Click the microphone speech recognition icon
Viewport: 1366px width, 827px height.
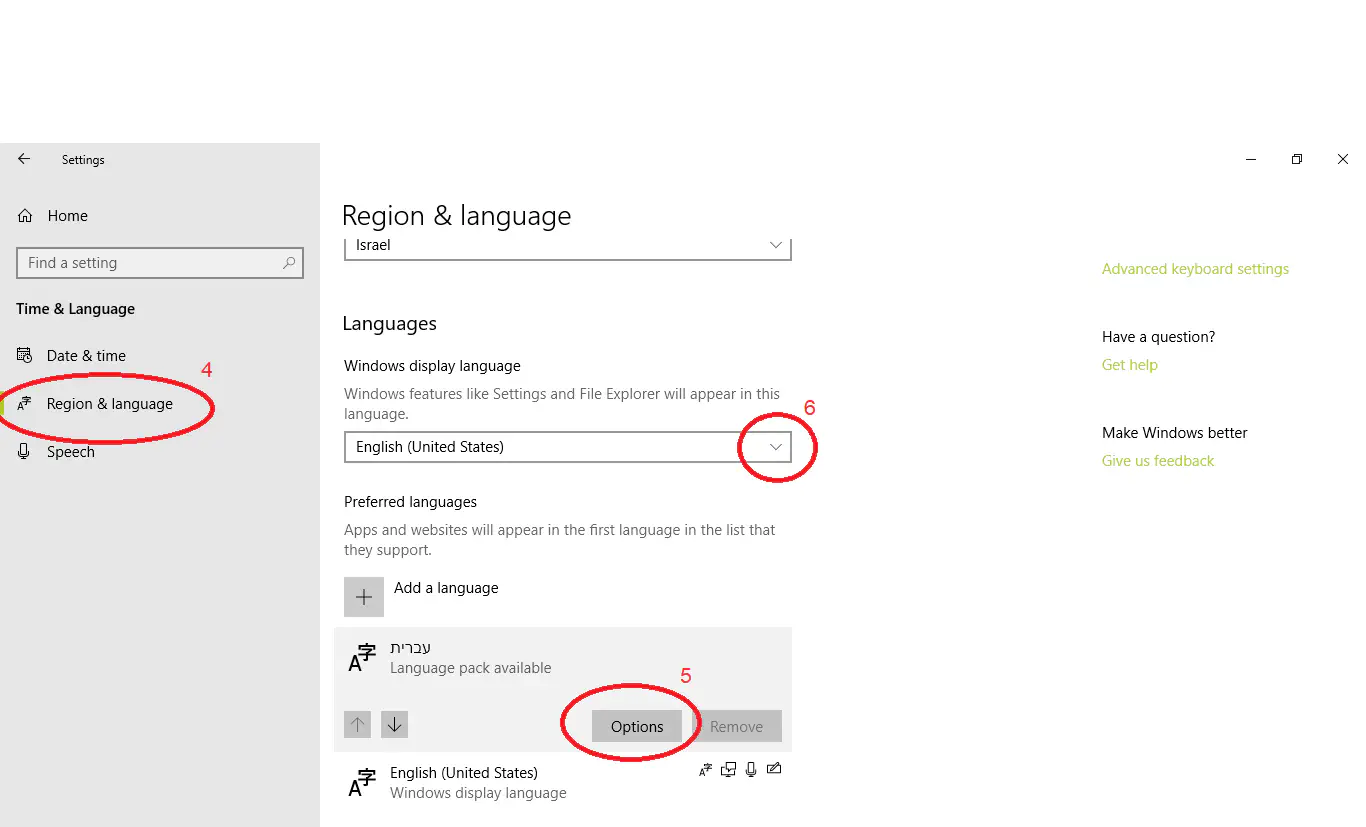pyautogui.click(x=751, y=770)
